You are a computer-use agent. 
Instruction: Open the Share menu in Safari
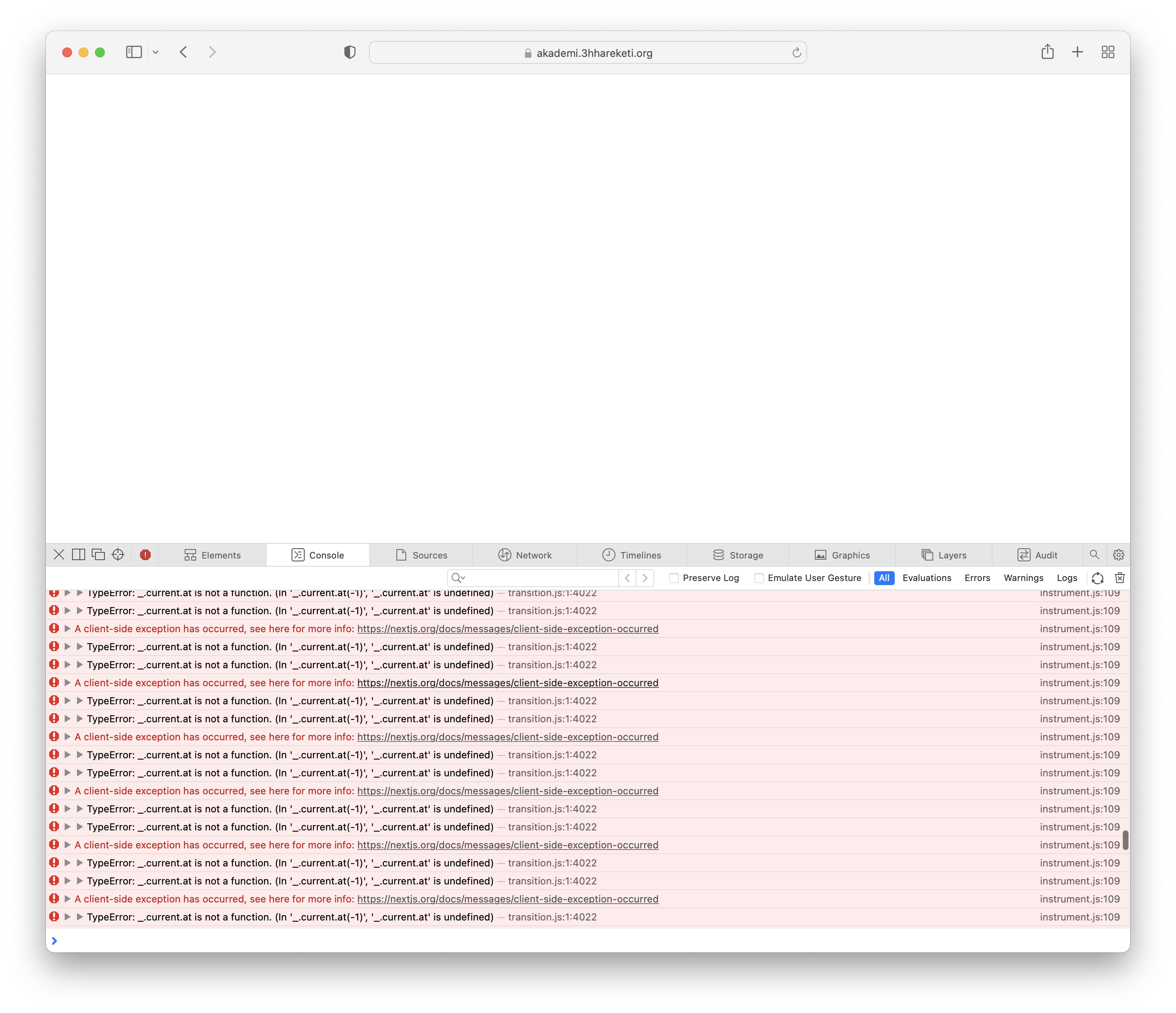click(1047, 52)
